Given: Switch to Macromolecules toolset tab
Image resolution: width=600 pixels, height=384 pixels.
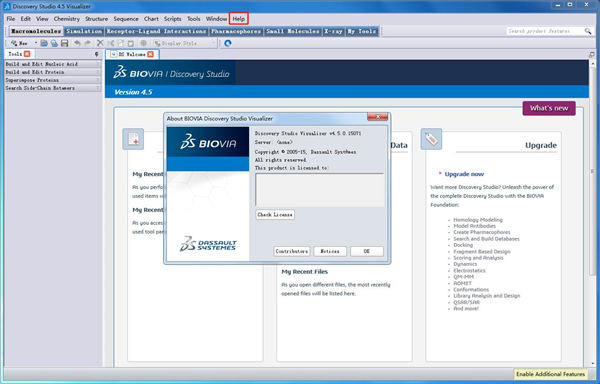Looking at the screenshot, I should (36, 31).
